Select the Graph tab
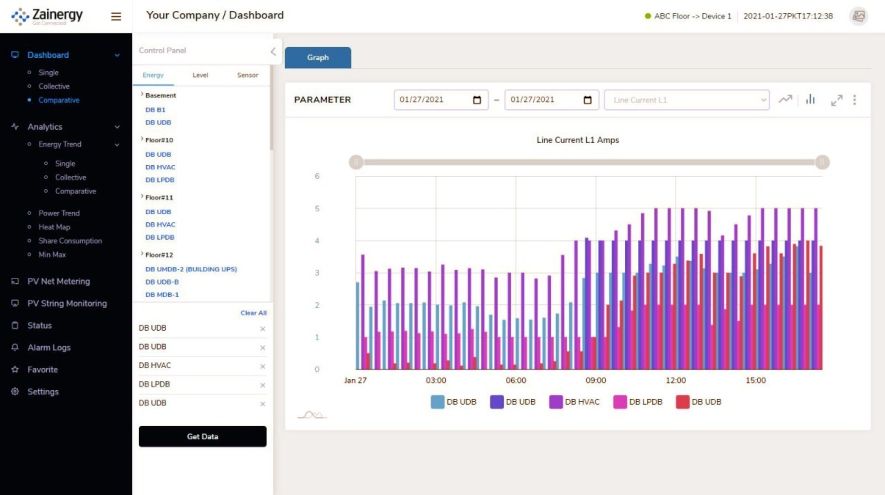The image size is (885, 495). coord(318,58)
